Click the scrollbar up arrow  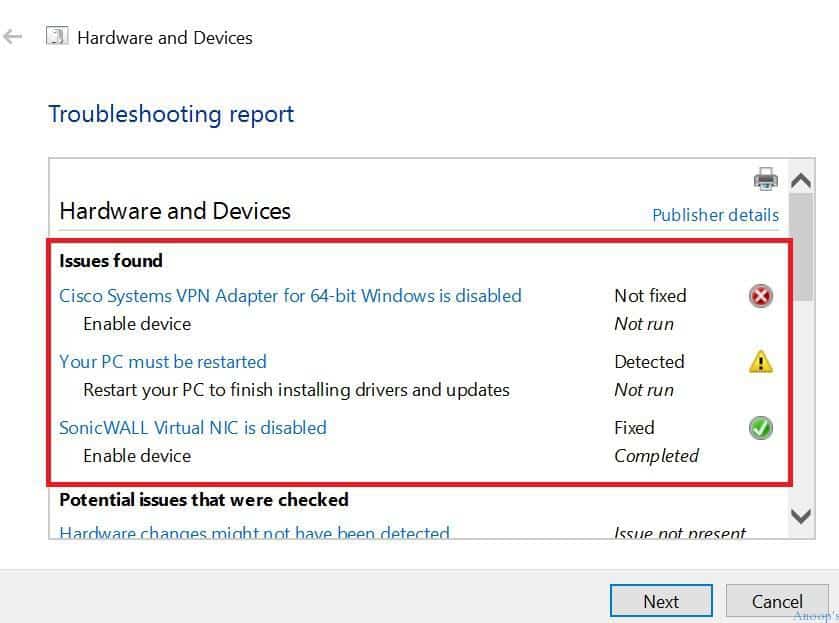(x=801, y=181)
